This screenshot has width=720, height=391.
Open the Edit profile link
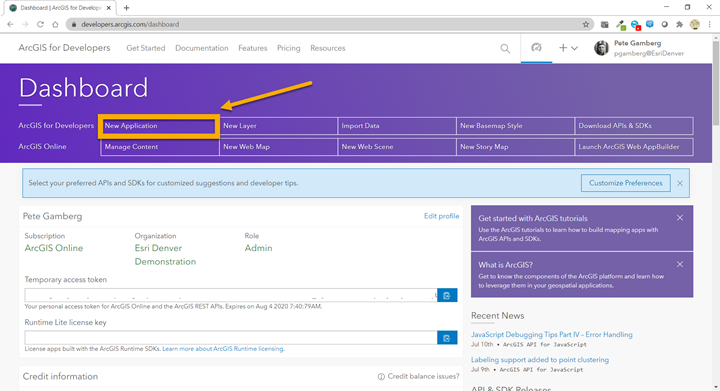(x=441, y=216)
